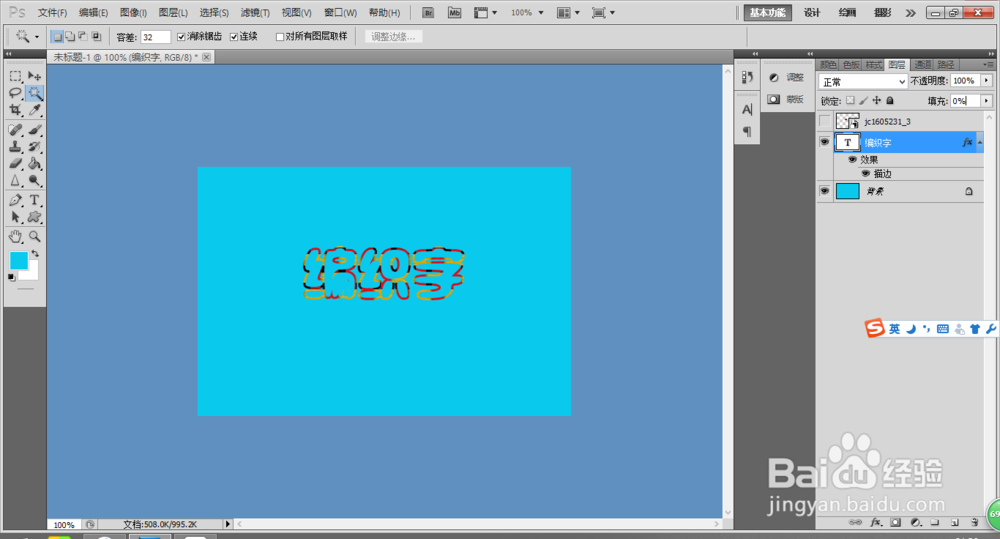Launch Adobe Bridge from top bar
Screen dimensions: 1000x539
coord(428,13)
